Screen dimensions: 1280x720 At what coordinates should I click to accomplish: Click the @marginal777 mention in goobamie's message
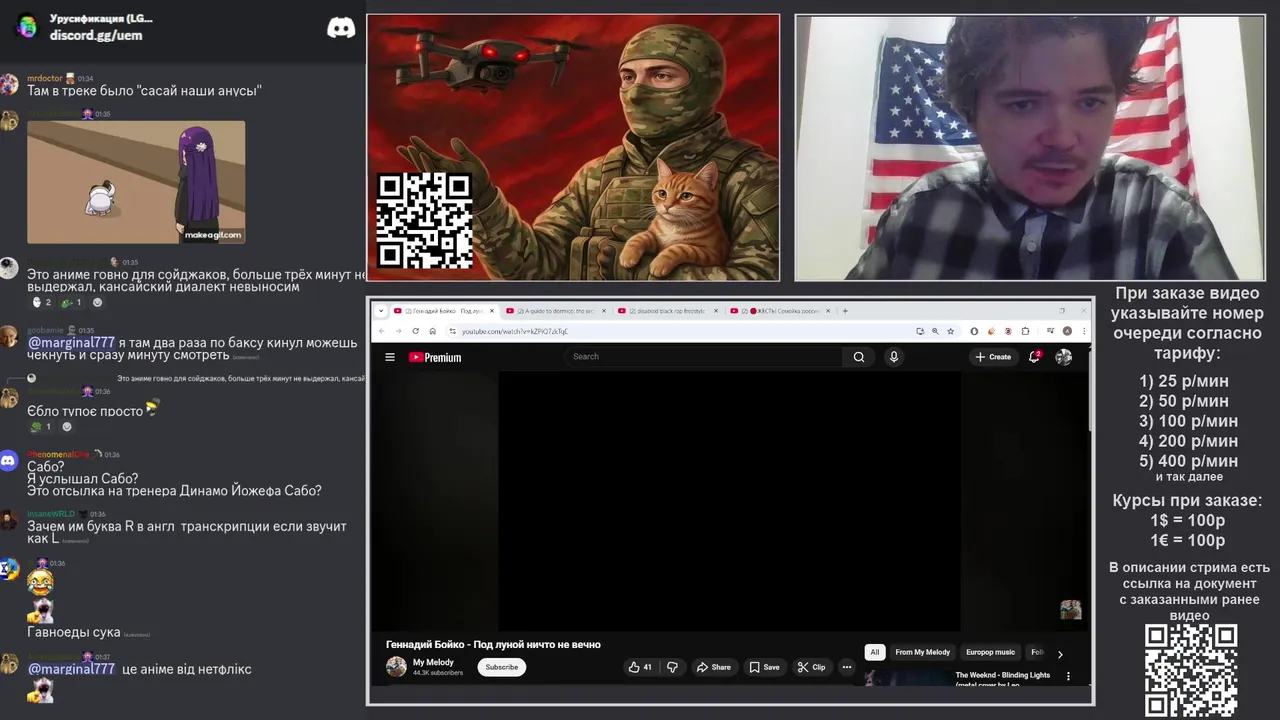tap(71, 343)
